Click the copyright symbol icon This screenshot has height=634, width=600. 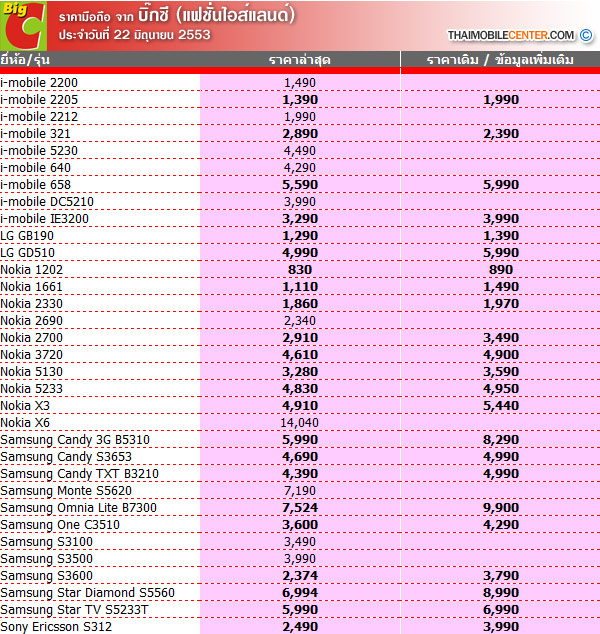(586, 36)
